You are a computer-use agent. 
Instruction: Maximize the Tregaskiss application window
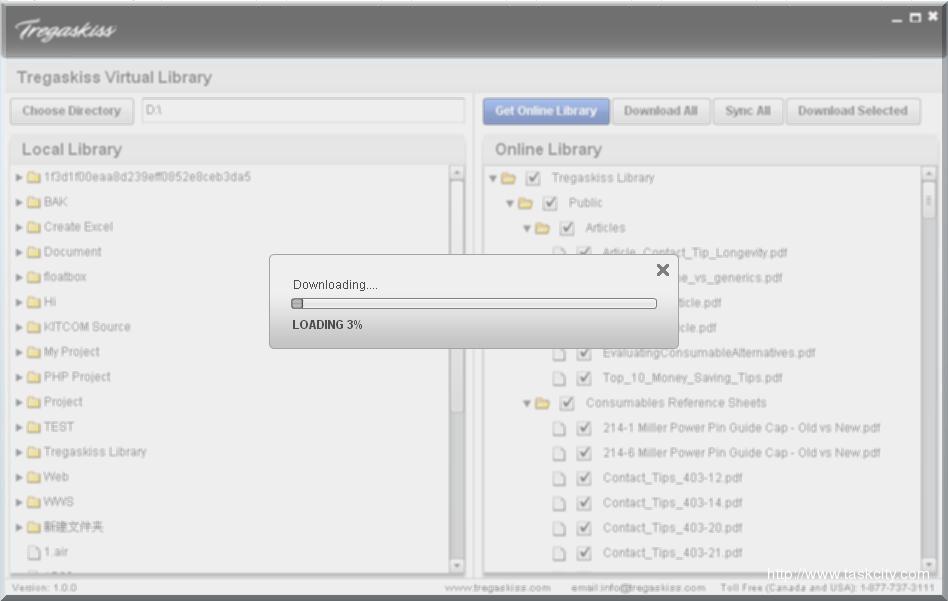pyautogui.click(x=915, y=18)
